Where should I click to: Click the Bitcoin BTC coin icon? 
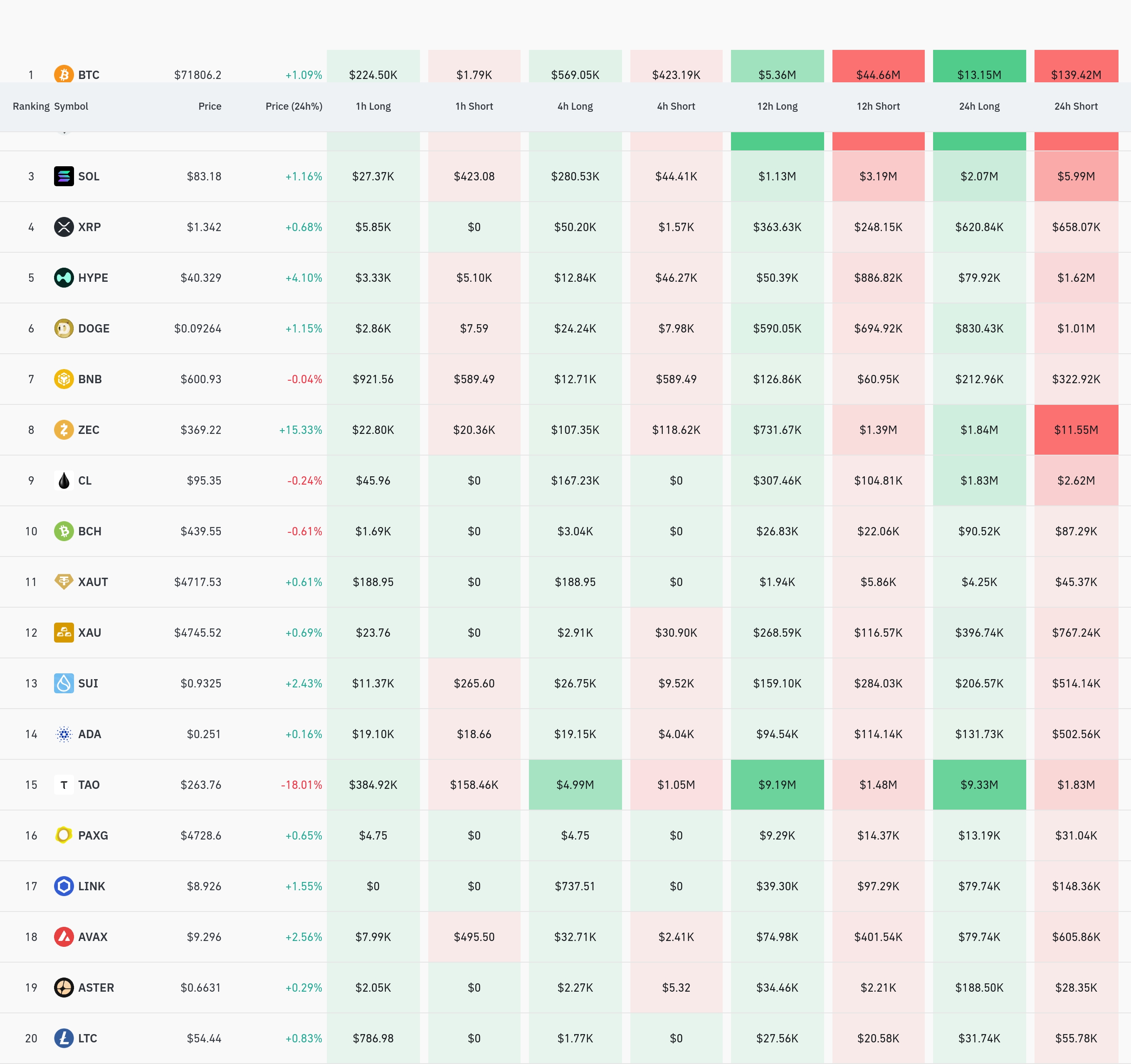coord(64,74)
